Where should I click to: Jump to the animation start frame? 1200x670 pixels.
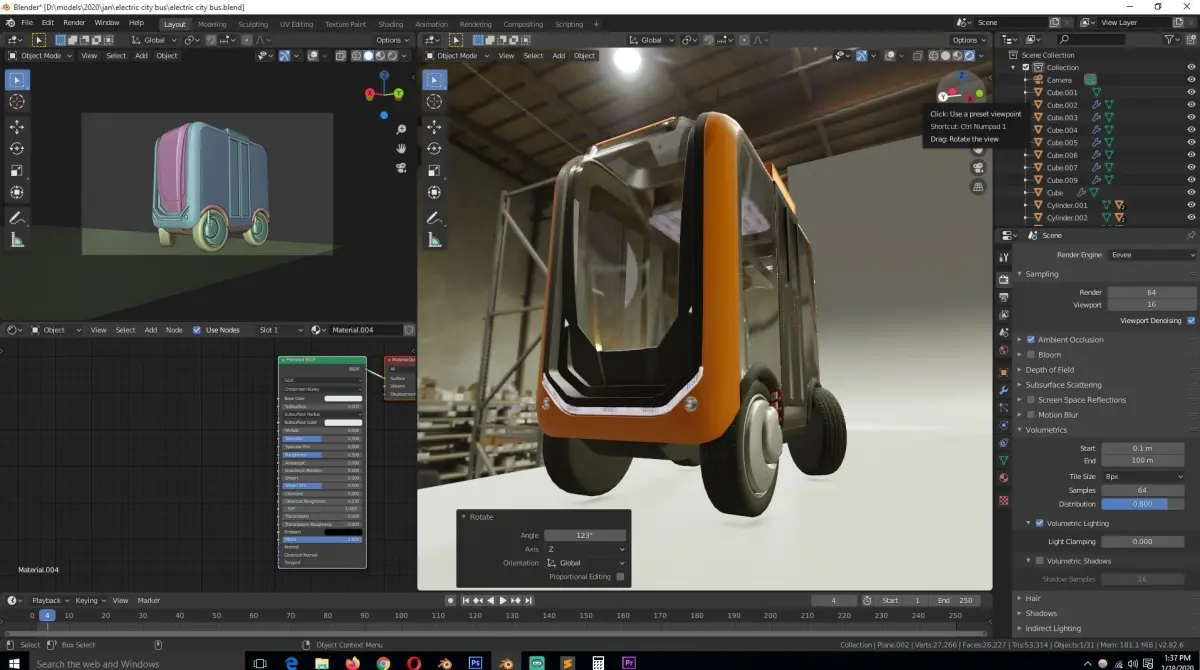click(x=465, y=600)
